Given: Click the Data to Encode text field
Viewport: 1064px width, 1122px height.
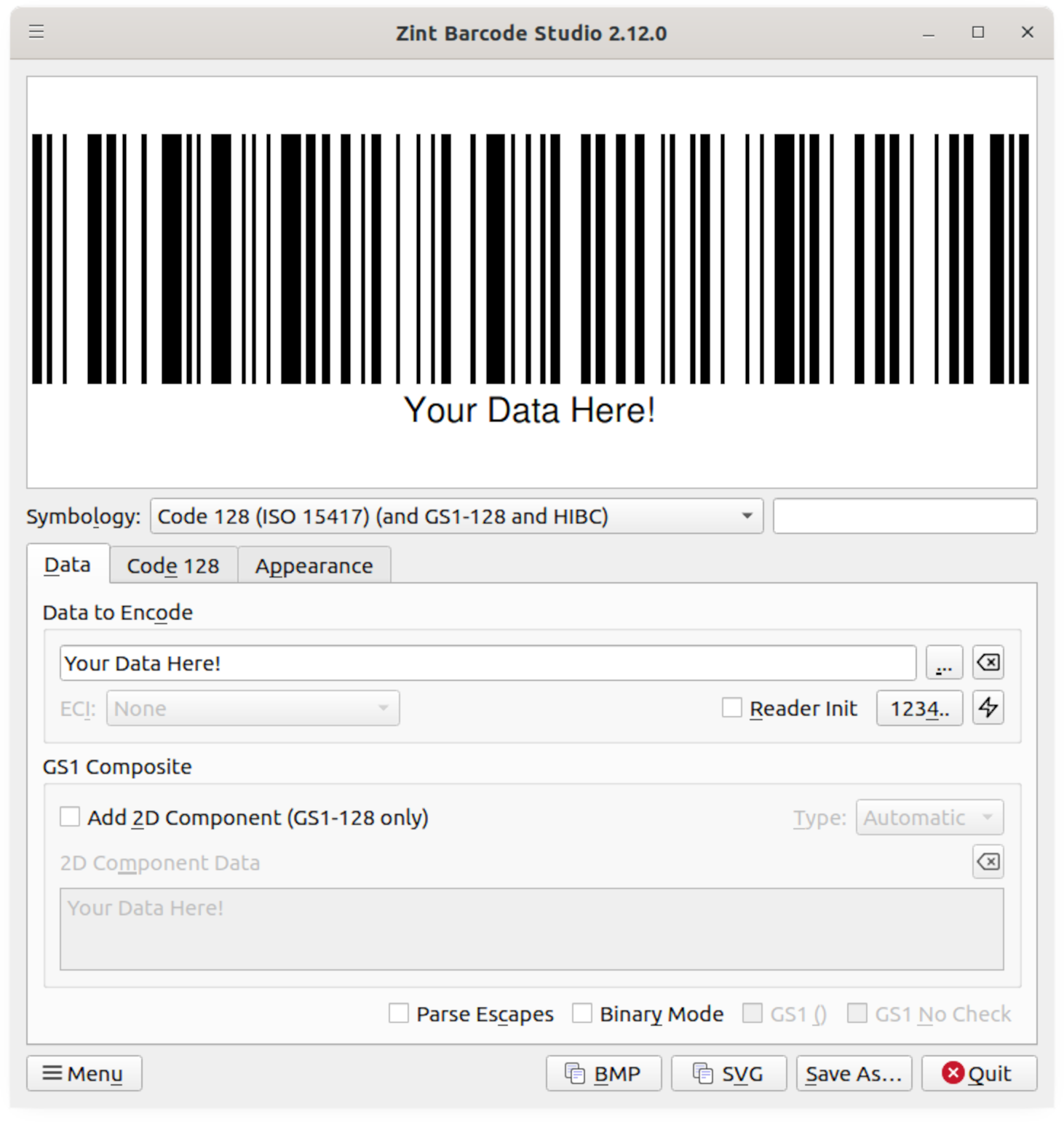Looking at the screenshot, I should (488, 663).
